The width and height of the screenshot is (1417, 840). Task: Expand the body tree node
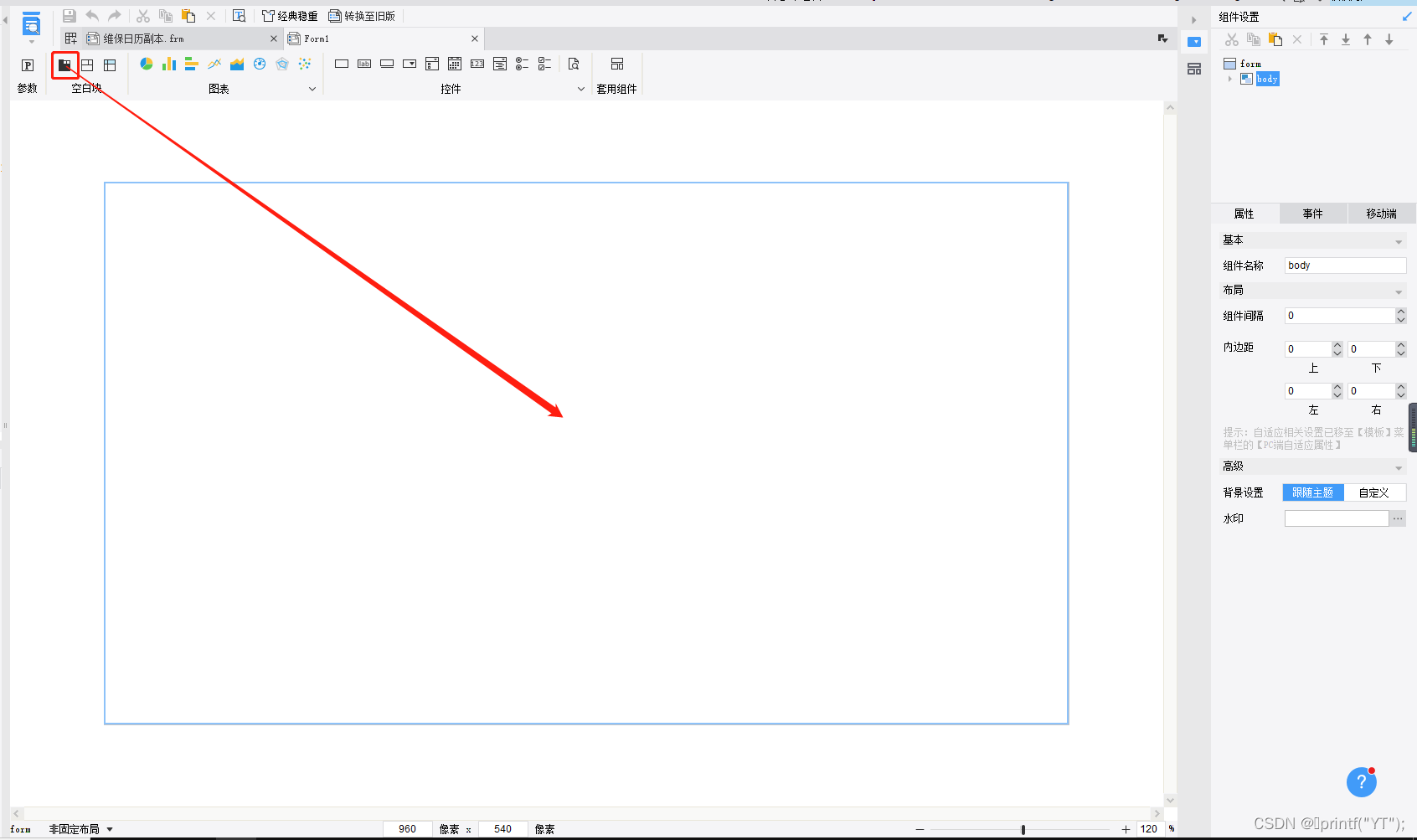(1230, 79)
